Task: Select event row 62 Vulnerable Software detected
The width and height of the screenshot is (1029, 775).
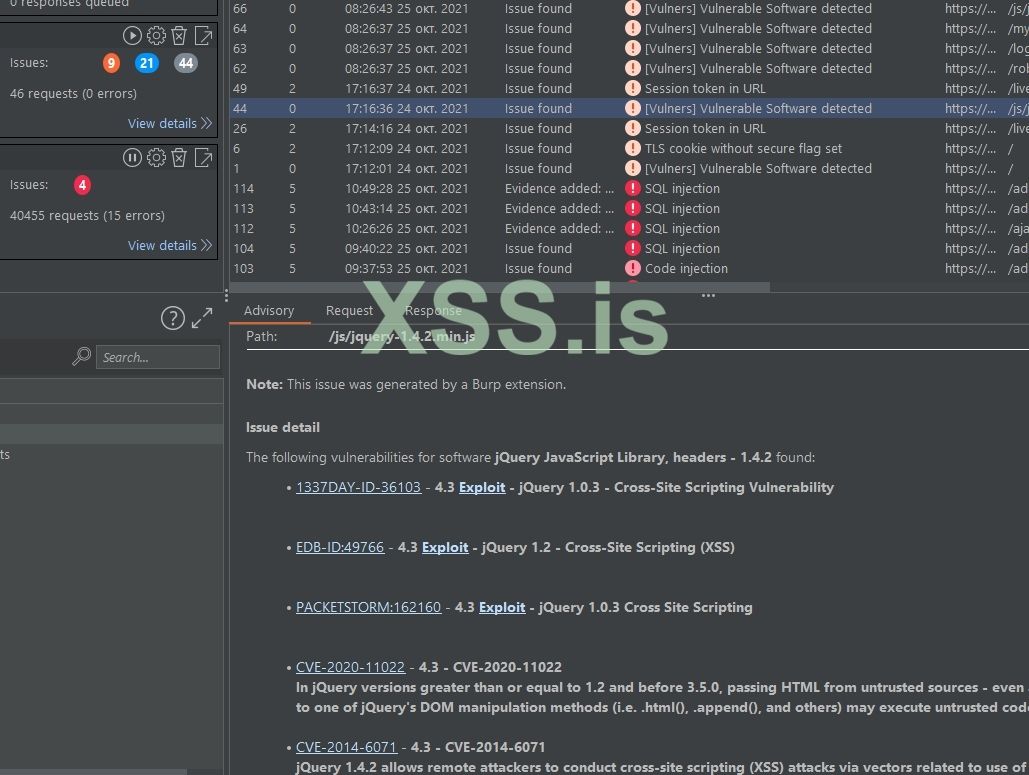Action: [x=629, y=68]
